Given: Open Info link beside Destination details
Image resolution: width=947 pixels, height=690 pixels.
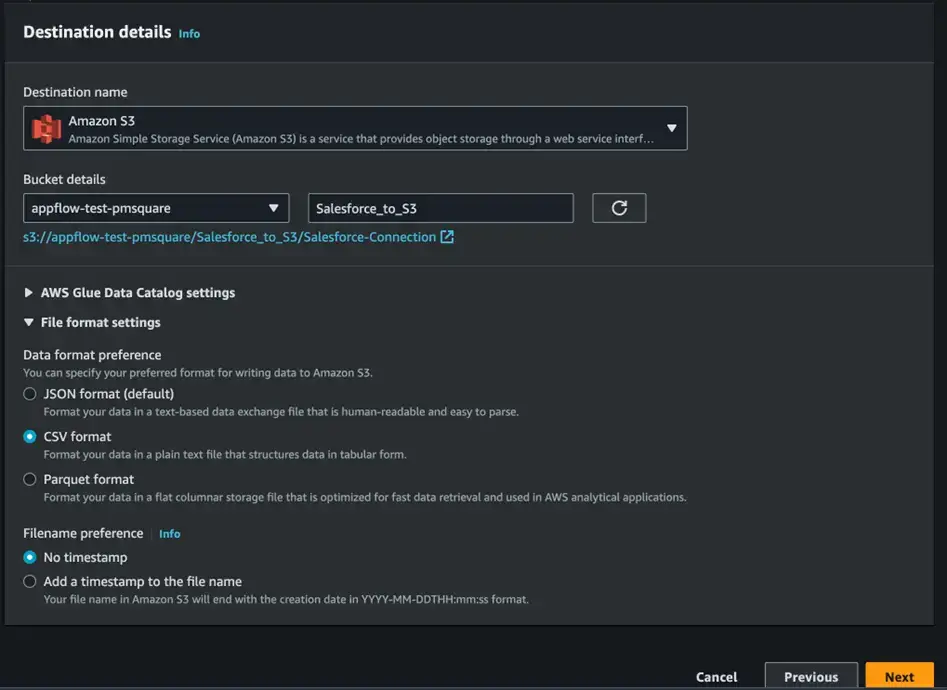Looking at the screenshot, I should 189,34.
